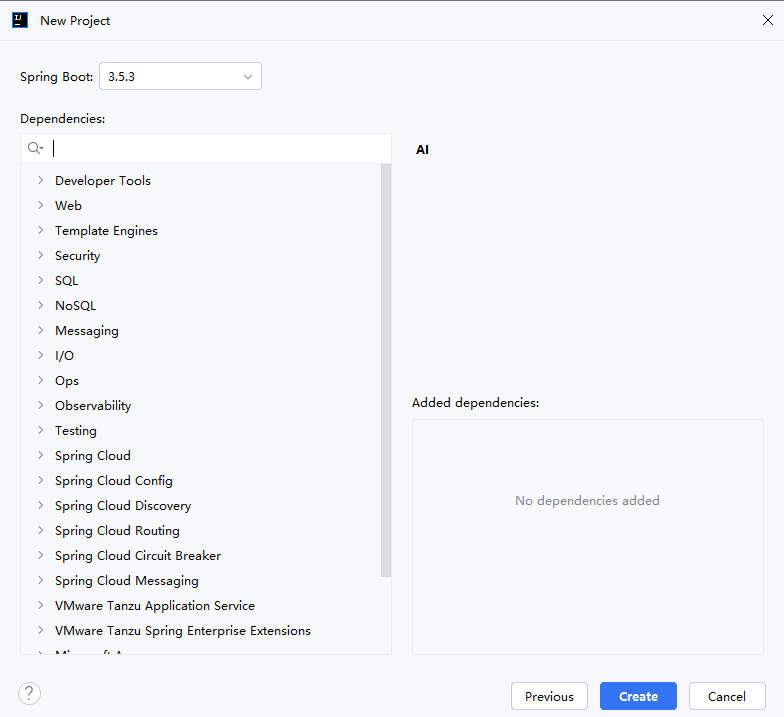Select the Security row
Viewport: 784px width, 717px height.
point(200,256)
